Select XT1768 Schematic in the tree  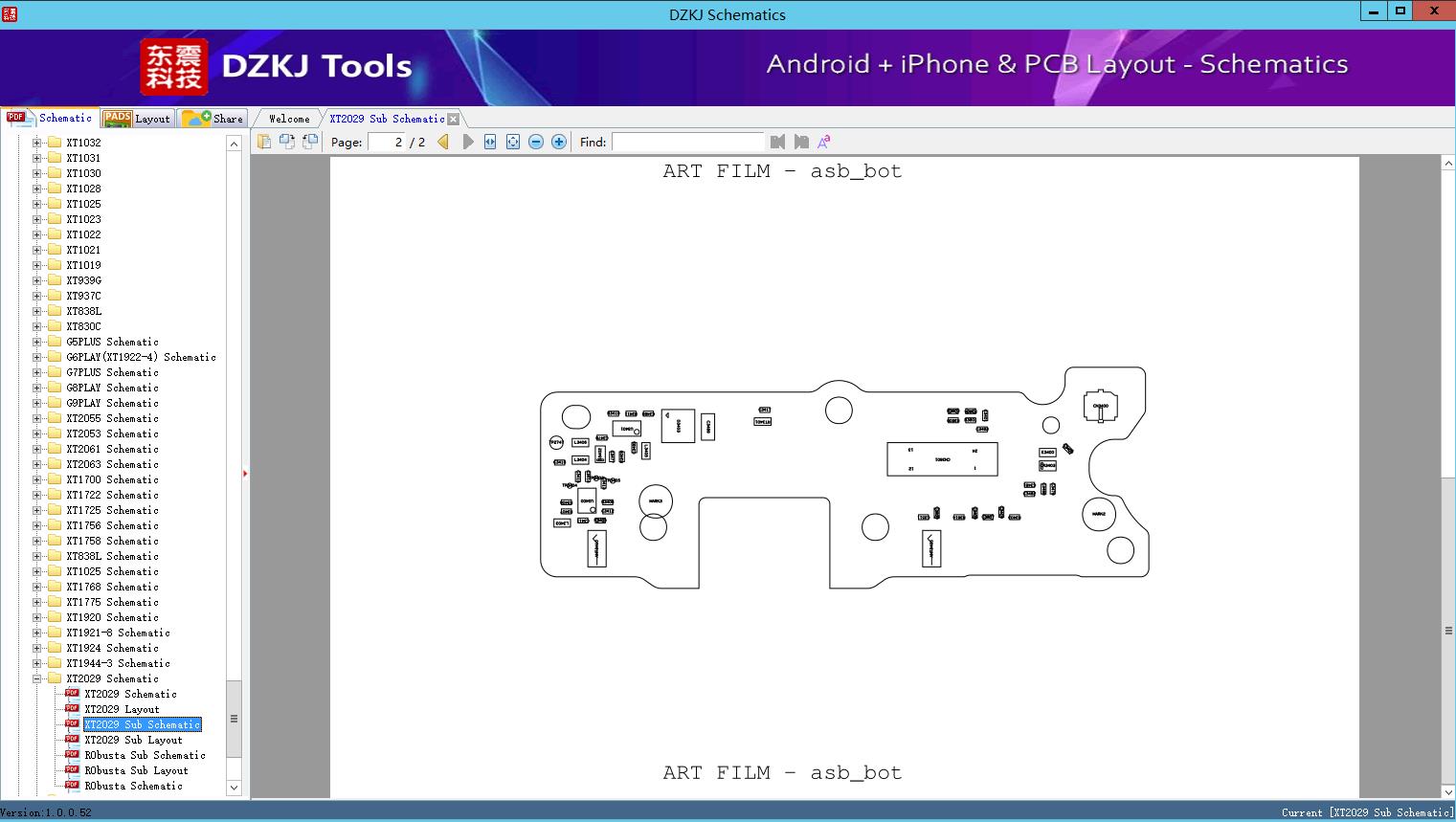pos(112,587)
